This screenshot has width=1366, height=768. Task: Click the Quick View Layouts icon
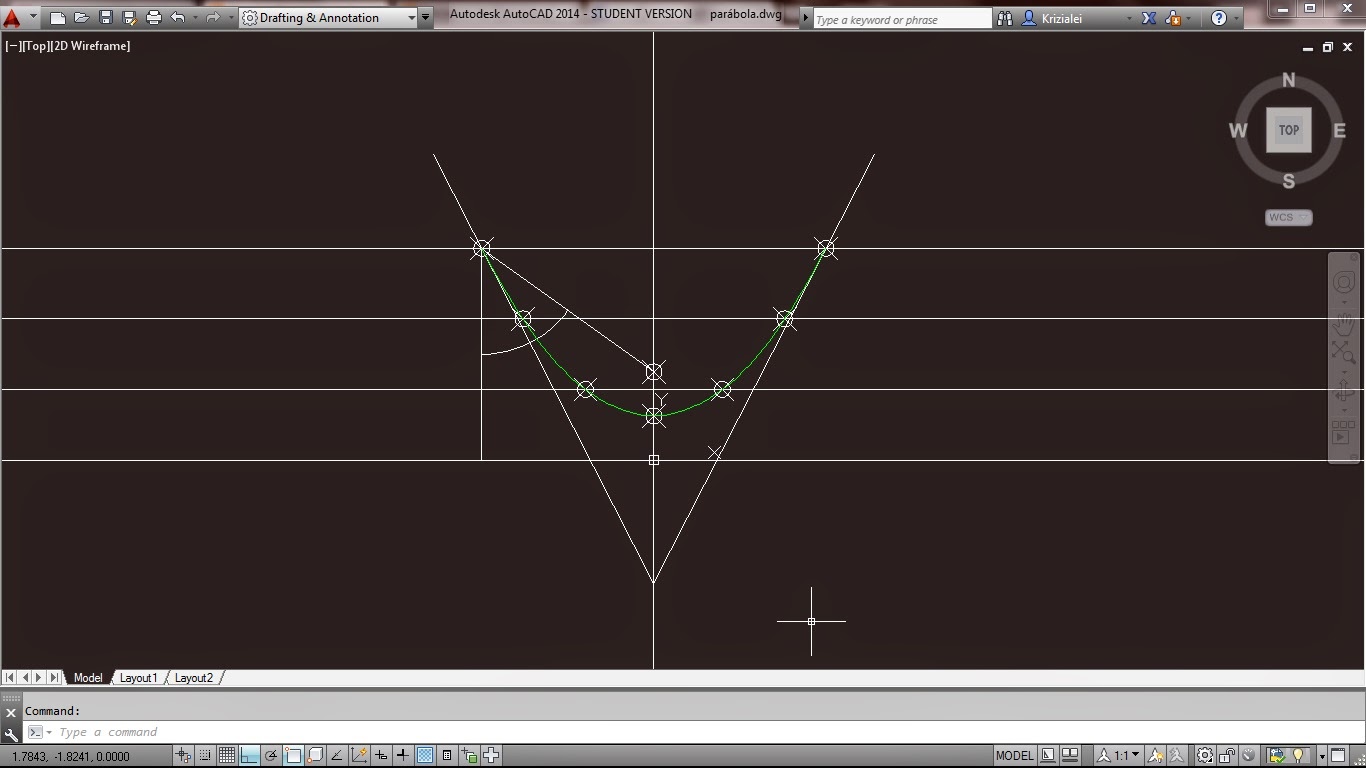point(1047,756)
